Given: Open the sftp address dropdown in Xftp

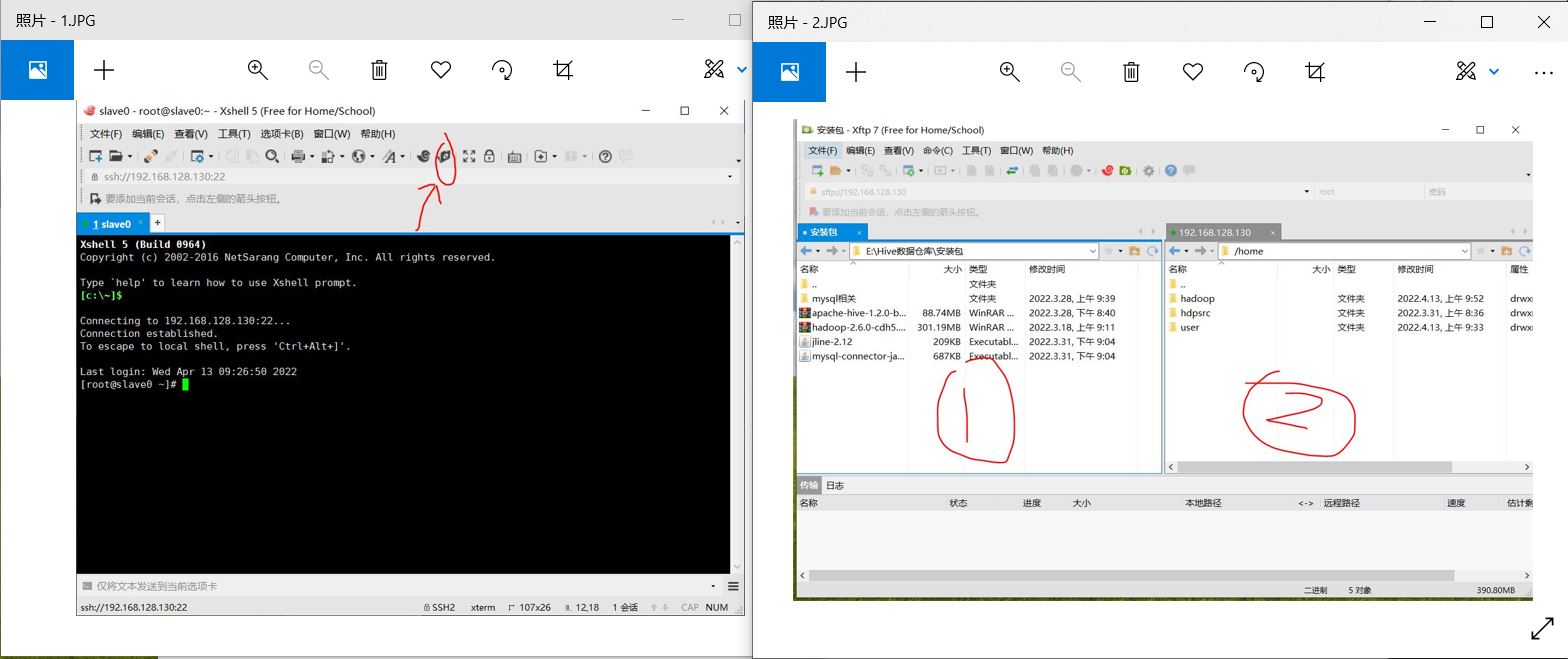Looking at the screenshot, I should [1306, 192].
